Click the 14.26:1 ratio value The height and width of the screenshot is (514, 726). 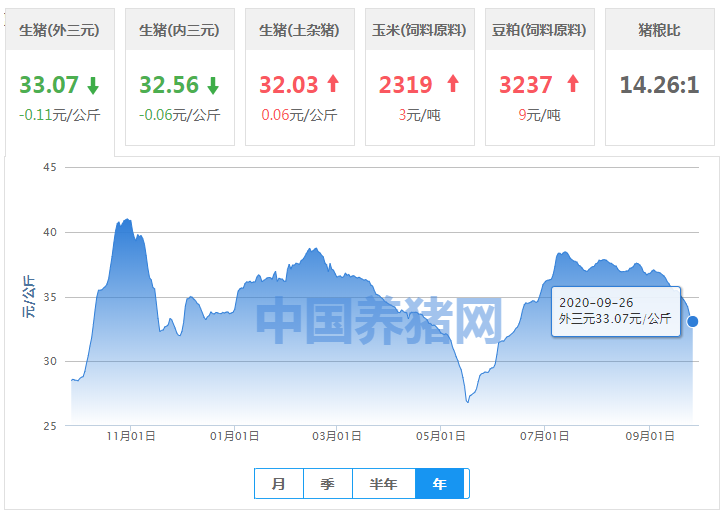(659, 85)
